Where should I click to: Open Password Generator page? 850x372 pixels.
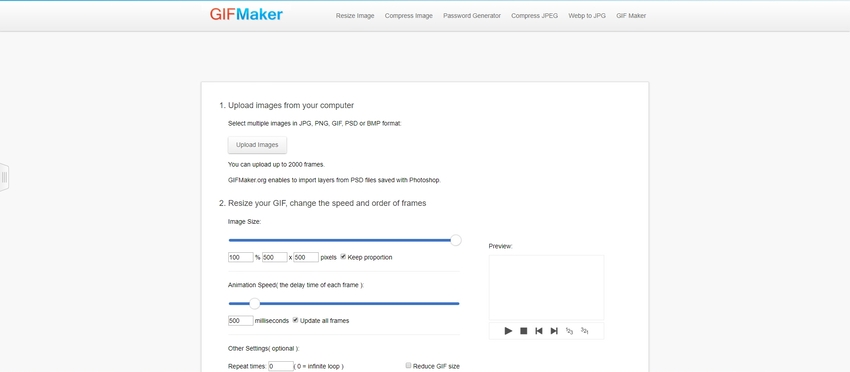(472, 16)
